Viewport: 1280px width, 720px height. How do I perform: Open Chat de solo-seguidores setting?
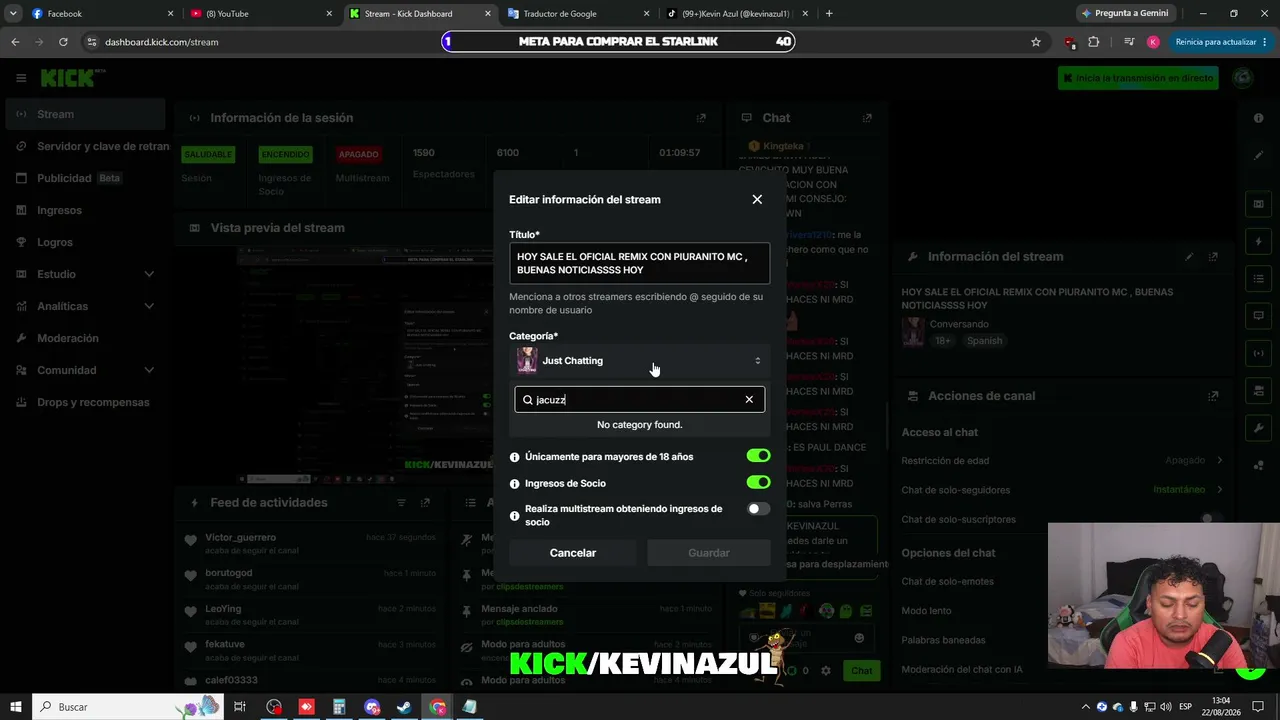tap(1062, 490)
